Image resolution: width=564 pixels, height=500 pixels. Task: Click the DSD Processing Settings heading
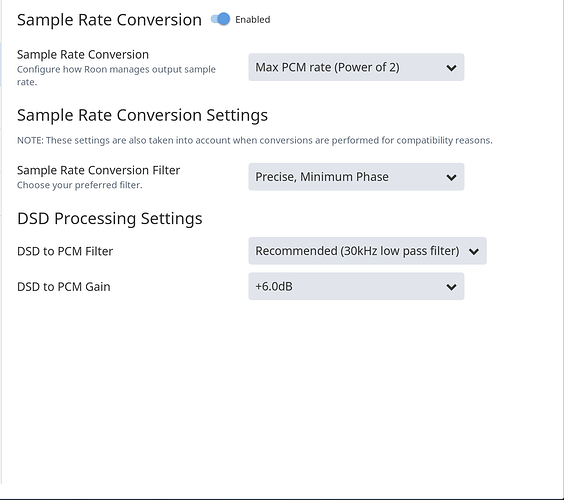pyautogui.click(x=110, y=219)
